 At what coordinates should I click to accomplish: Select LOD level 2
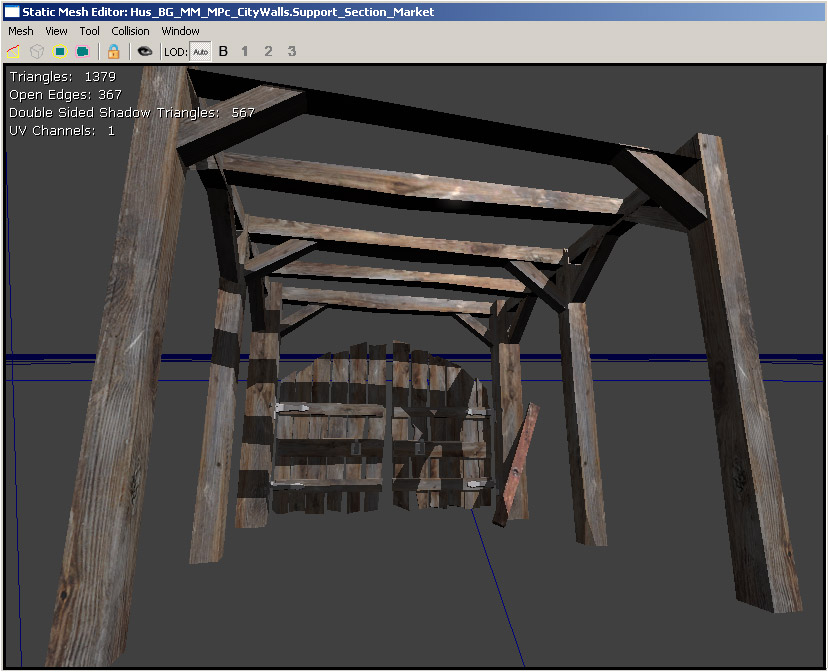pos(268,51)
